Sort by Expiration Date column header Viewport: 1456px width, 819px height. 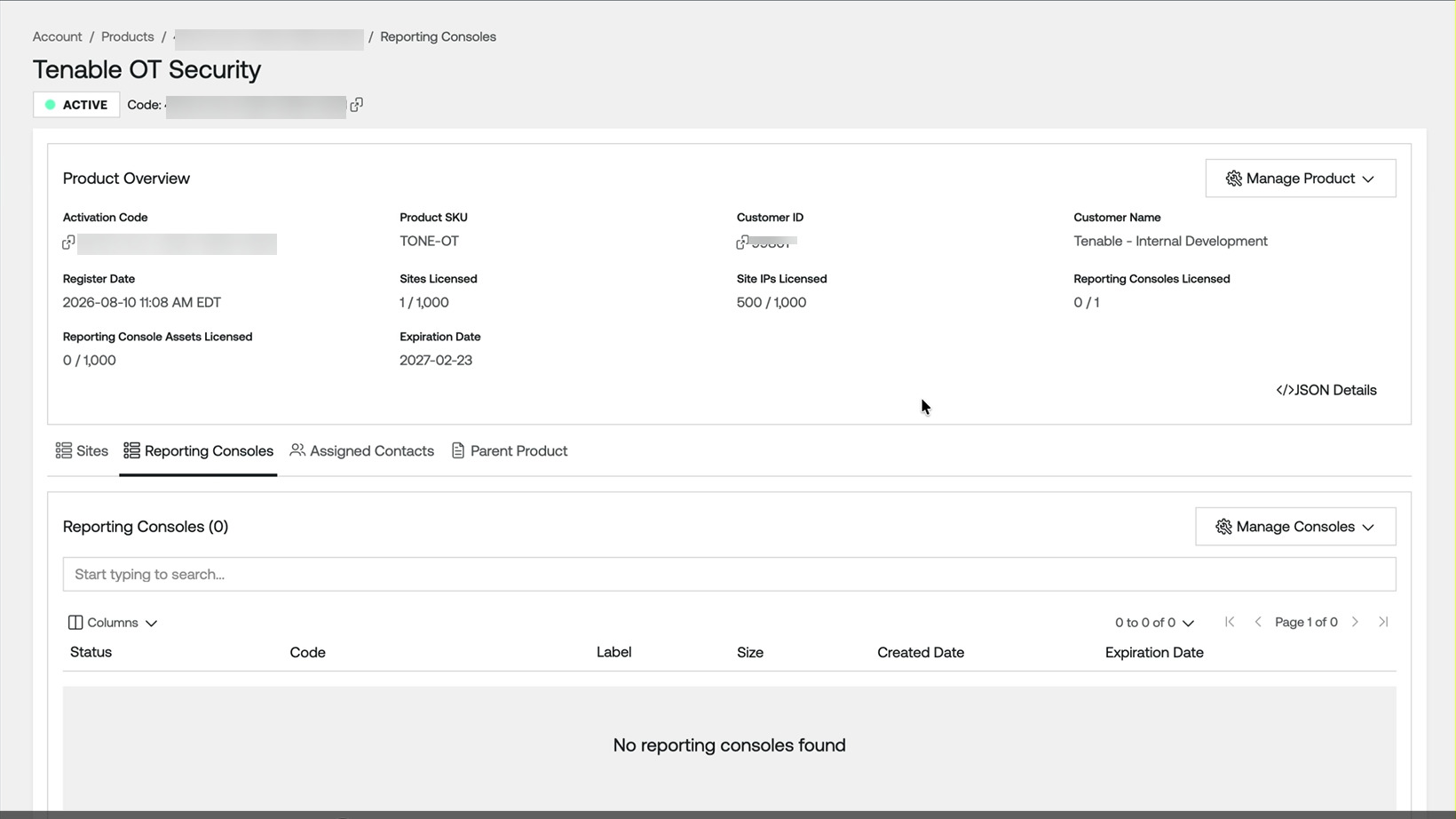click(x=1154, y=652)
